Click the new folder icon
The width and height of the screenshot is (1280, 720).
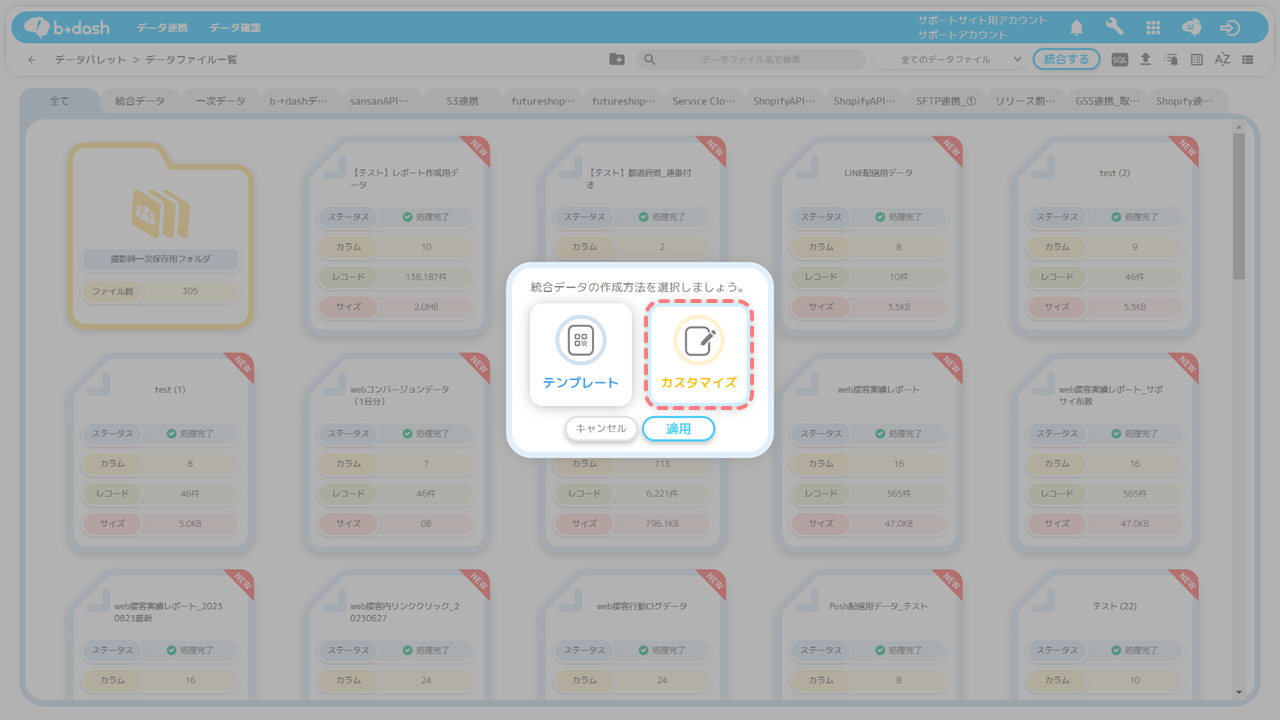pos(617,60)
